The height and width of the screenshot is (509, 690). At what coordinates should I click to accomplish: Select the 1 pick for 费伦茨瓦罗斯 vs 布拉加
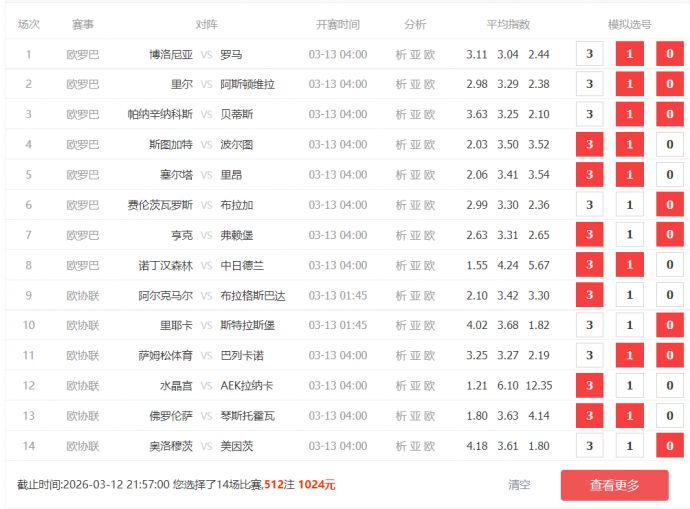click(629, 205)
